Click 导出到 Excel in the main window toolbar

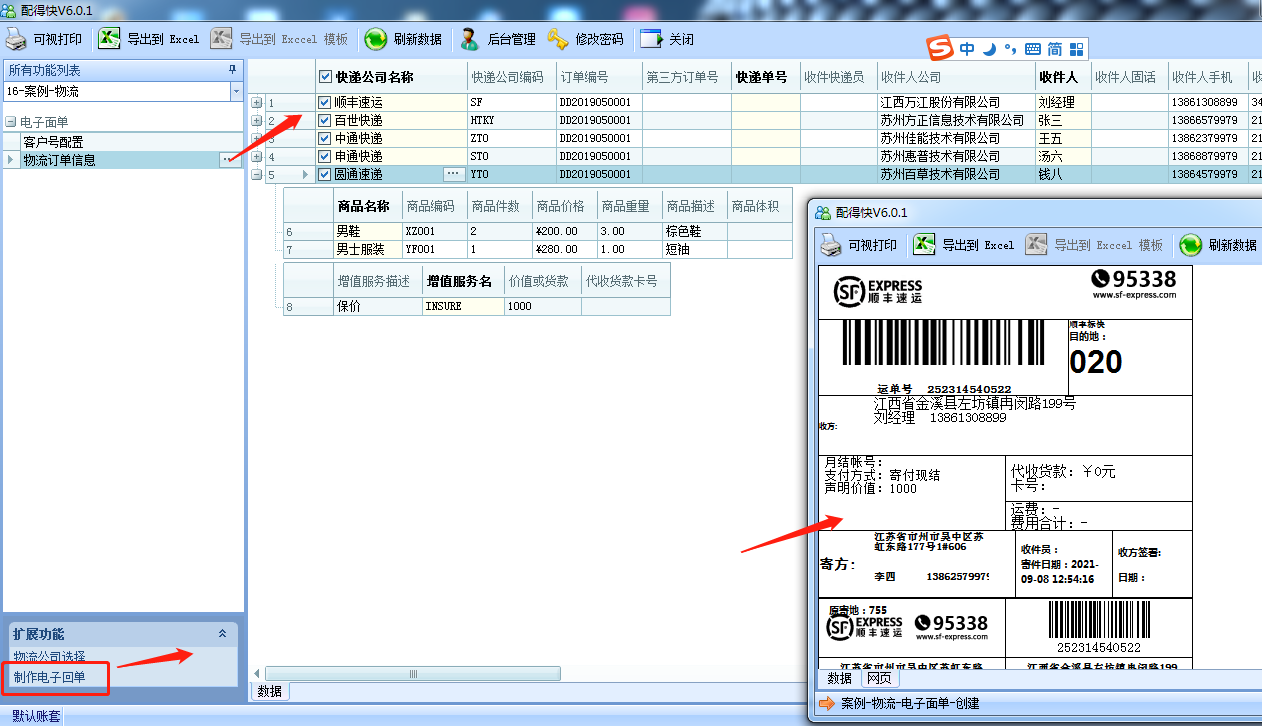click(149, 40)
